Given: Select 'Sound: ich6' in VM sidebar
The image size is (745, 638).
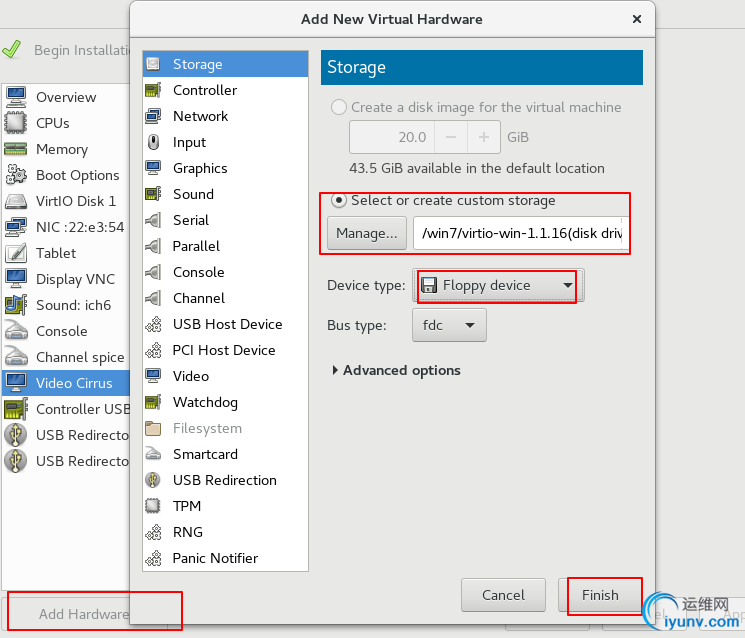Looking at the screenshot, I should [66, 305].
